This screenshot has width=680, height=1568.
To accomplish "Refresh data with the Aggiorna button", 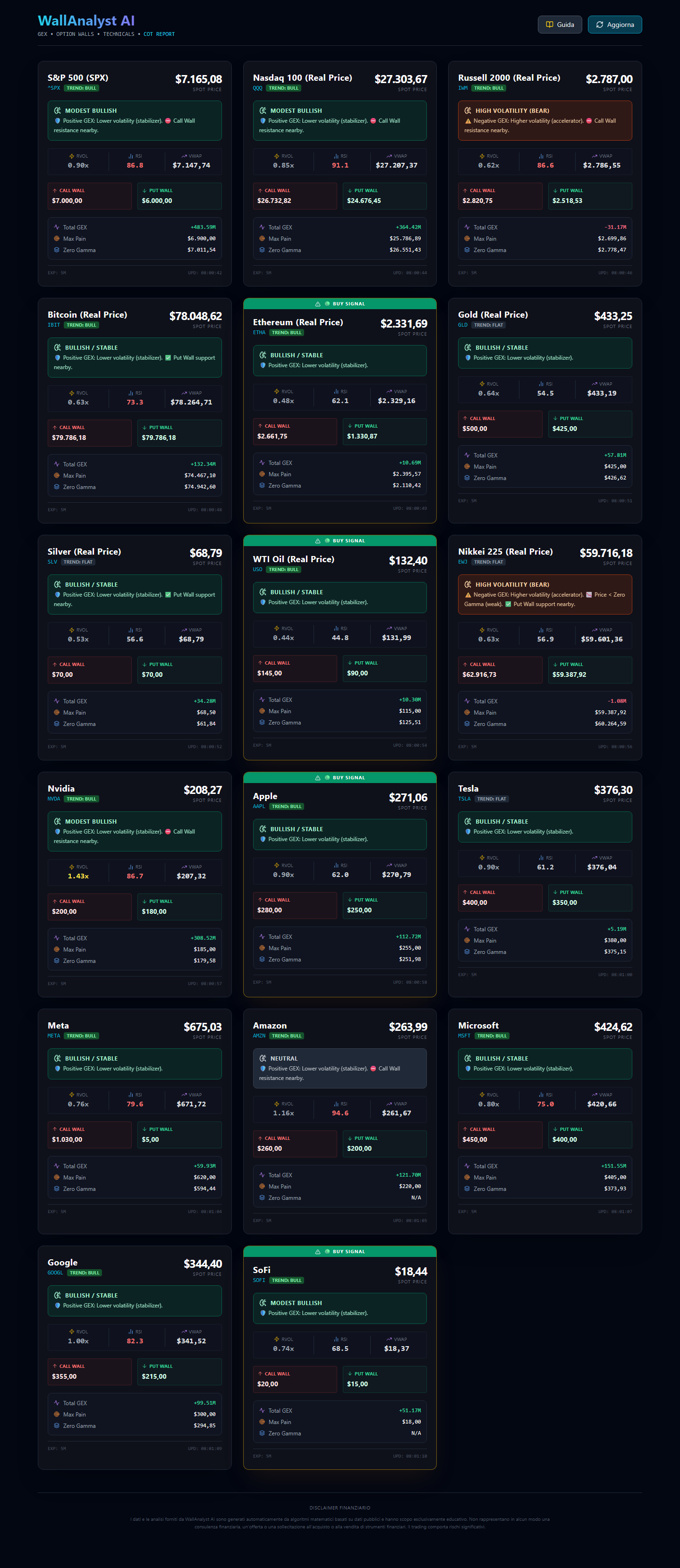I will click(615, 25).
